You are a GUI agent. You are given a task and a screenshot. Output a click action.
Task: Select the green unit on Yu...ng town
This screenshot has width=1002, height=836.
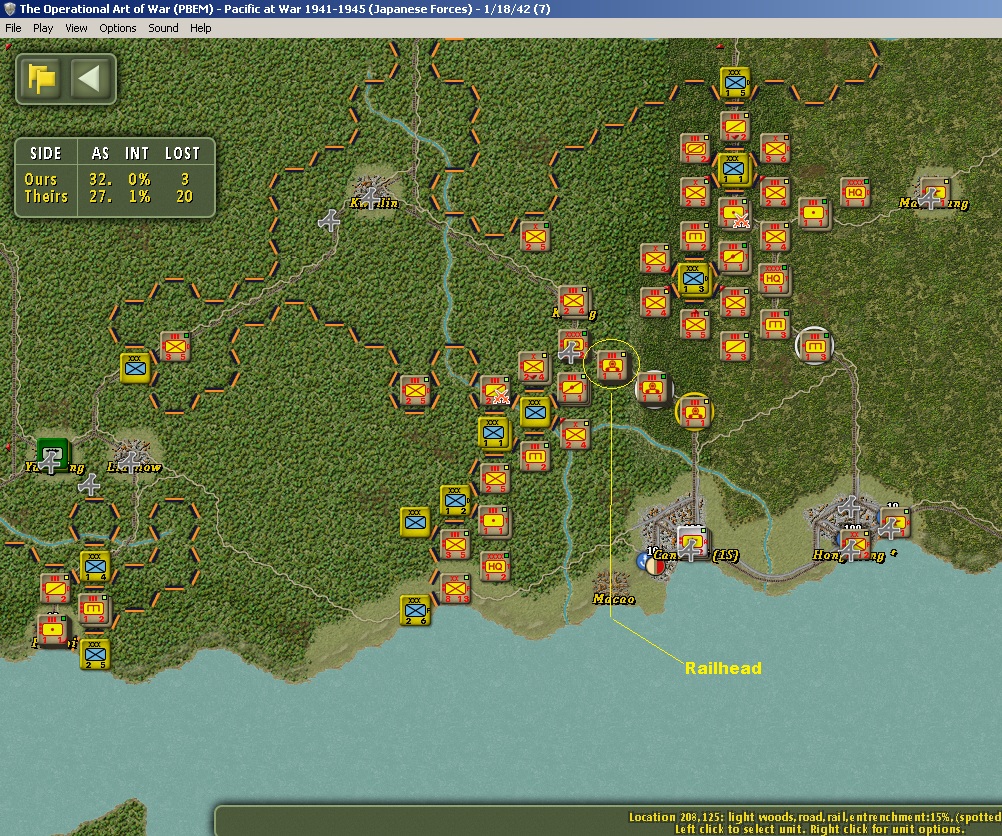[x=52, y=454]
